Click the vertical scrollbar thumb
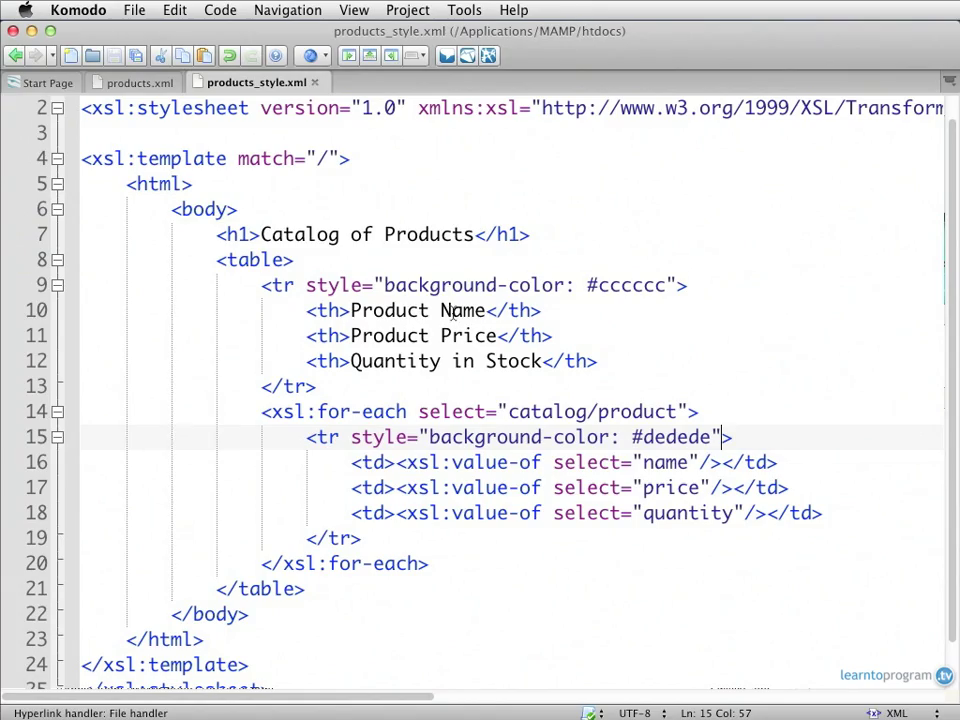Viewport: 960px width, 720px height. (953, 380)
